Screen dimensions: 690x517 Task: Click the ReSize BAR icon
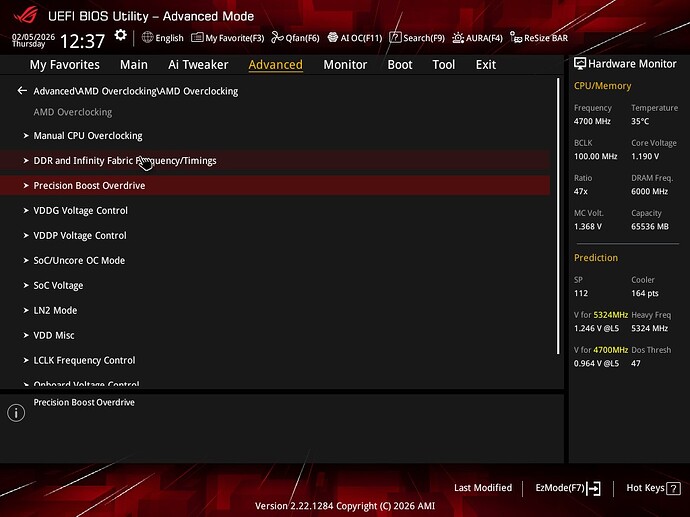(x=516, y=37)
